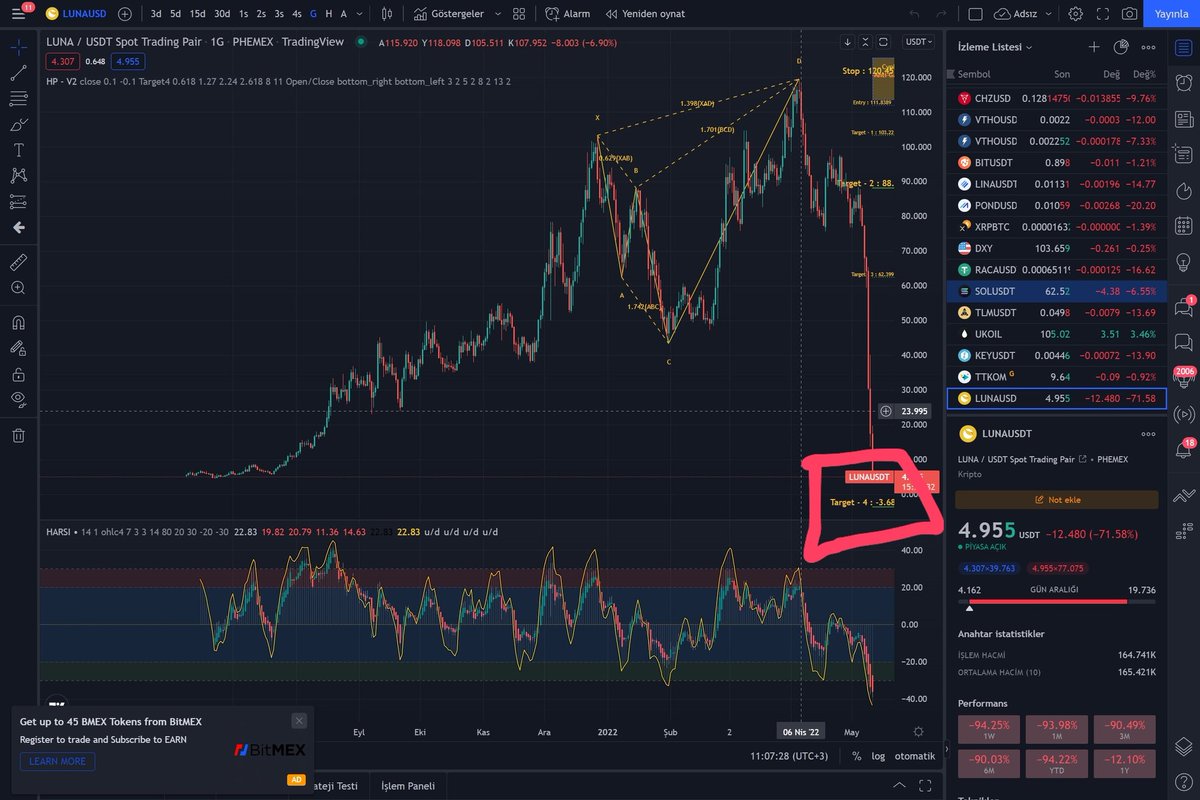Select CHZUSD in the watchlist
1200x800 pixels.
coord(1057,98)
